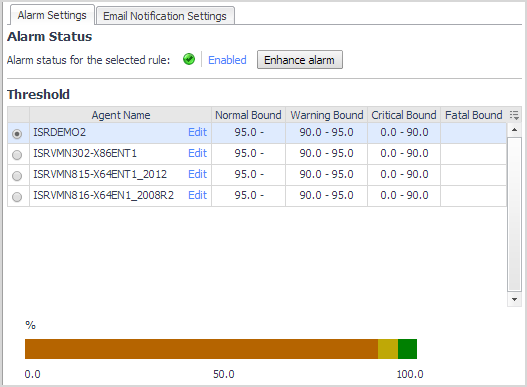Open the Email Notification Settings tab
Screen dimensions: 527x387
165,16
